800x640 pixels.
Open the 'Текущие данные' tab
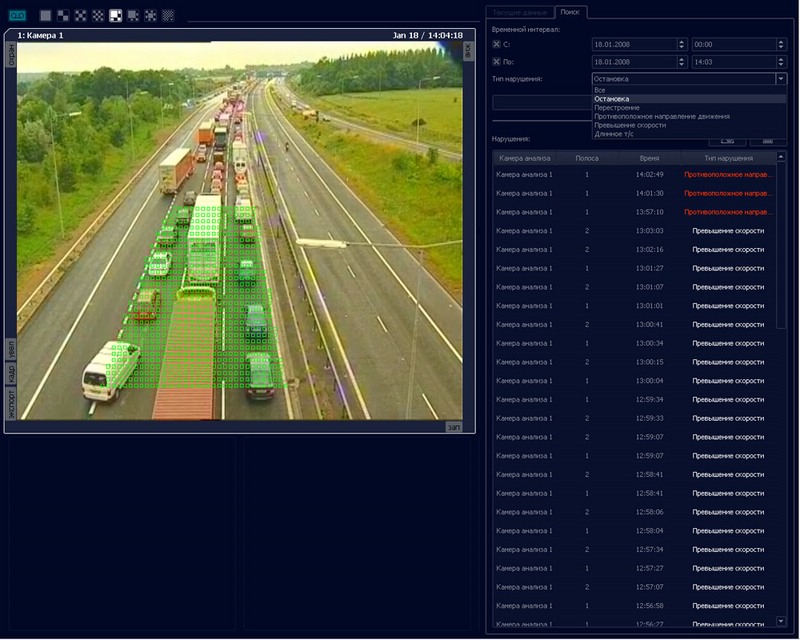click(x=519, y=12)
